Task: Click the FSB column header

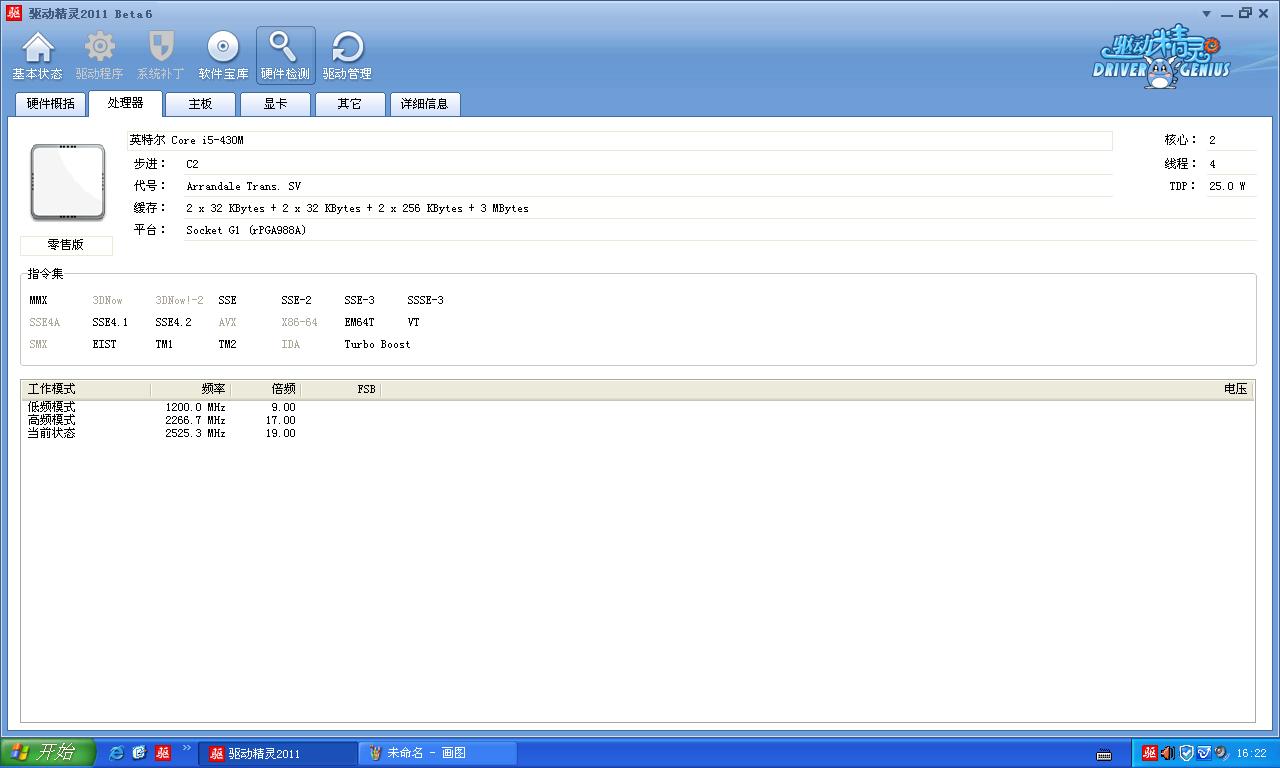Action: (341, 389)
